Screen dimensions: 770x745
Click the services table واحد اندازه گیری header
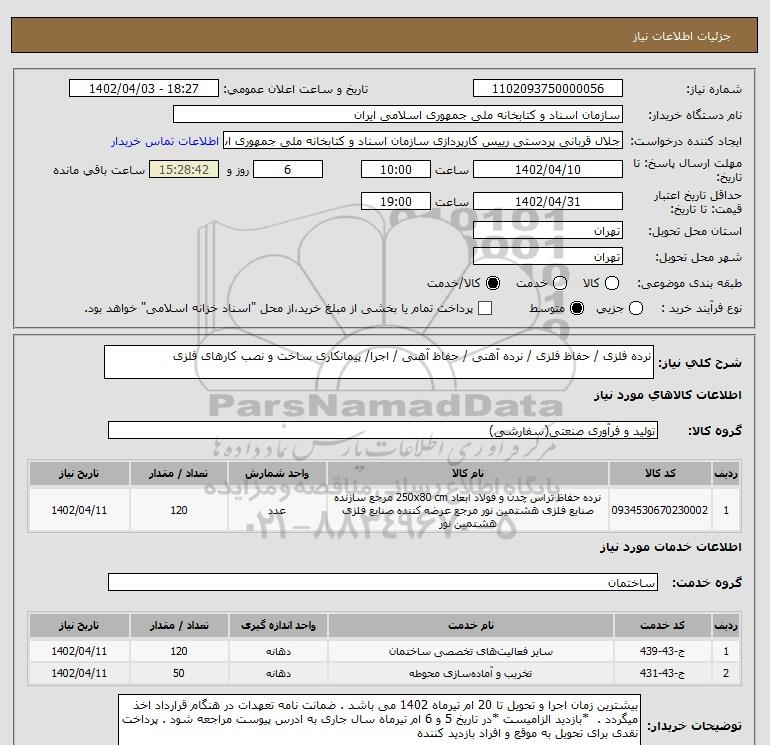278,625
